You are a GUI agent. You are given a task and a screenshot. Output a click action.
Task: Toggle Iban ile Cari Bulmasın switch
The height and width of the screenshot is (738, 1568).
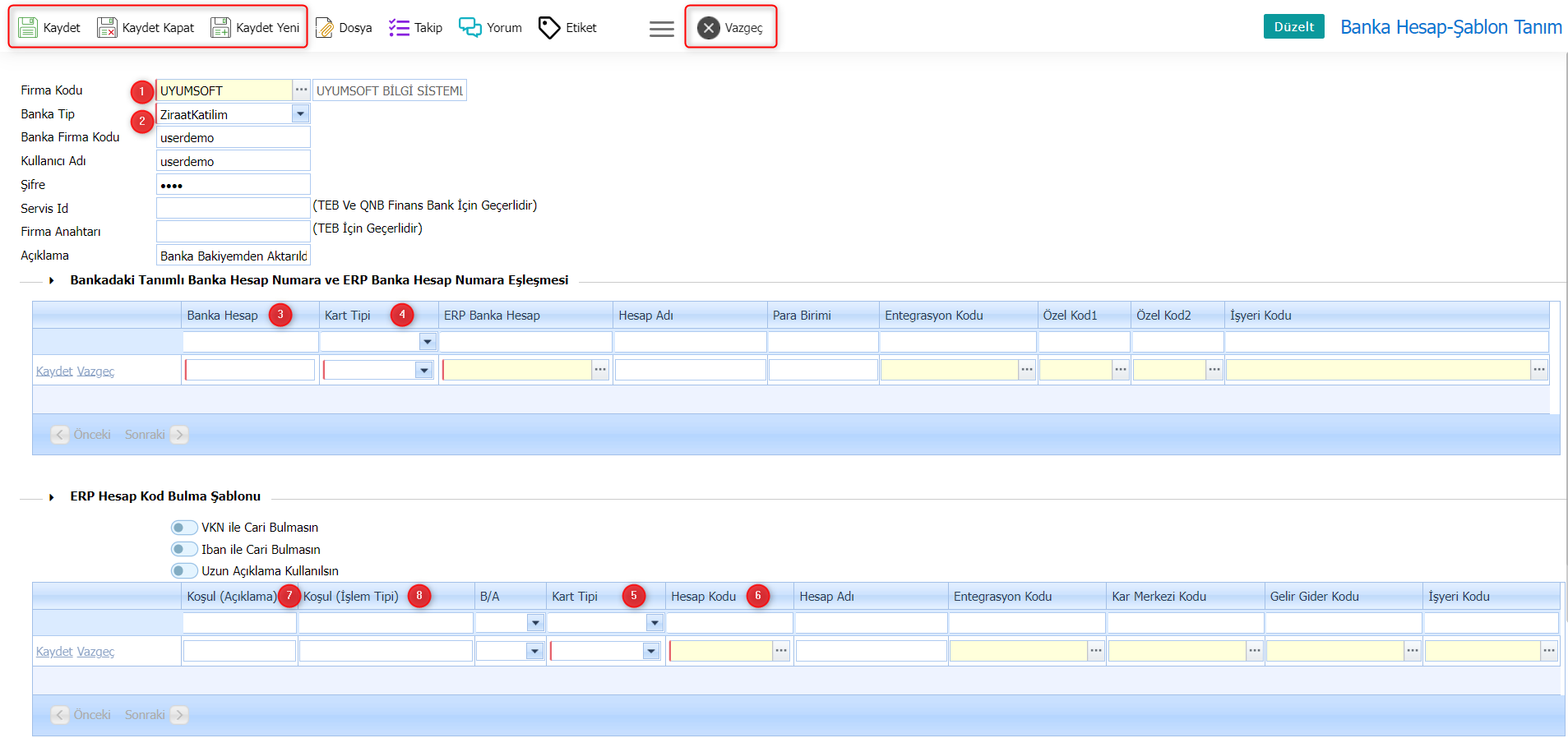[184, 549]
